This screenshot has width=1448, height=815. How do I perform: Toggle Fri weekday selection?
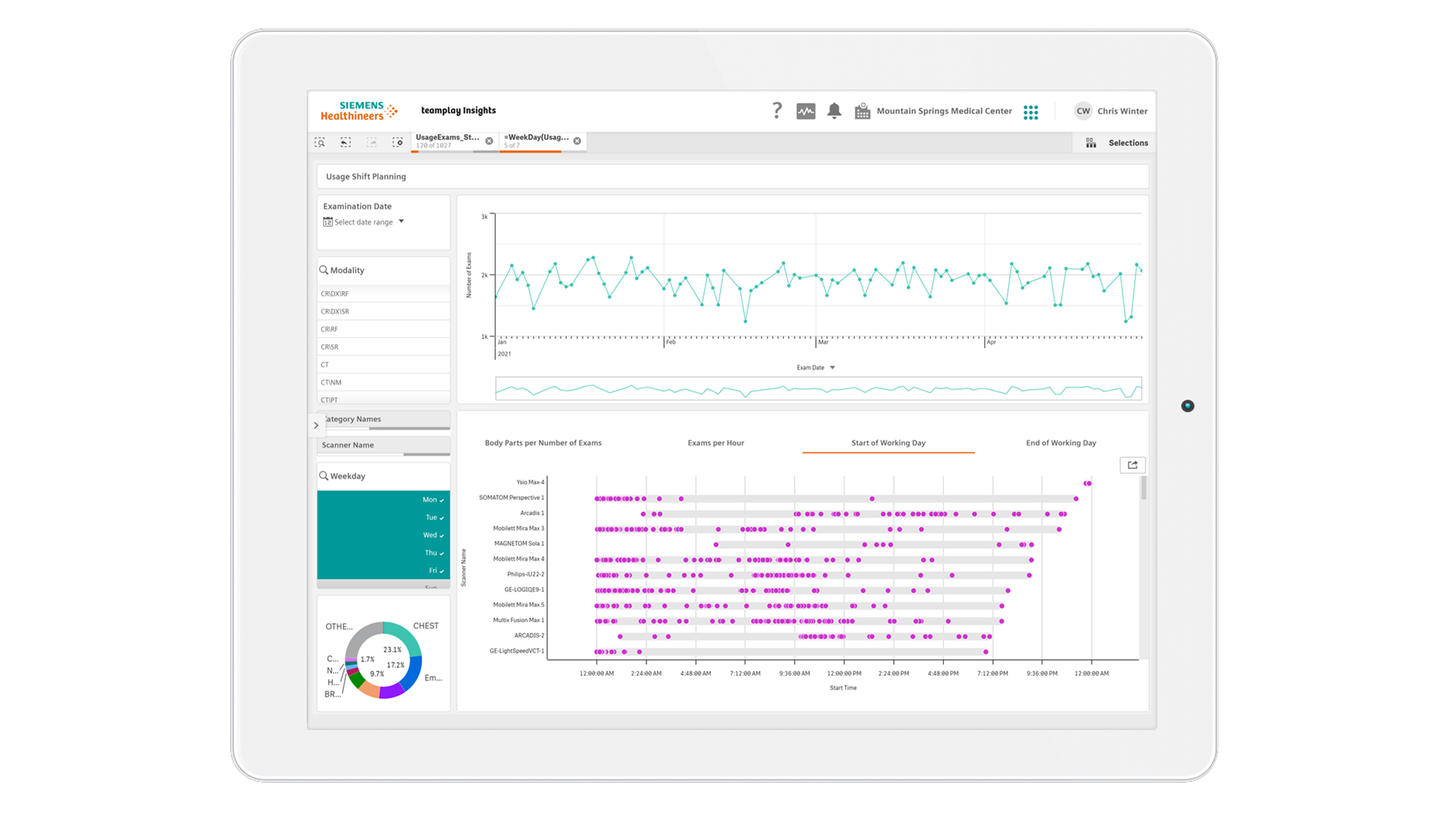pyautogui.click(x=384, y=571)
